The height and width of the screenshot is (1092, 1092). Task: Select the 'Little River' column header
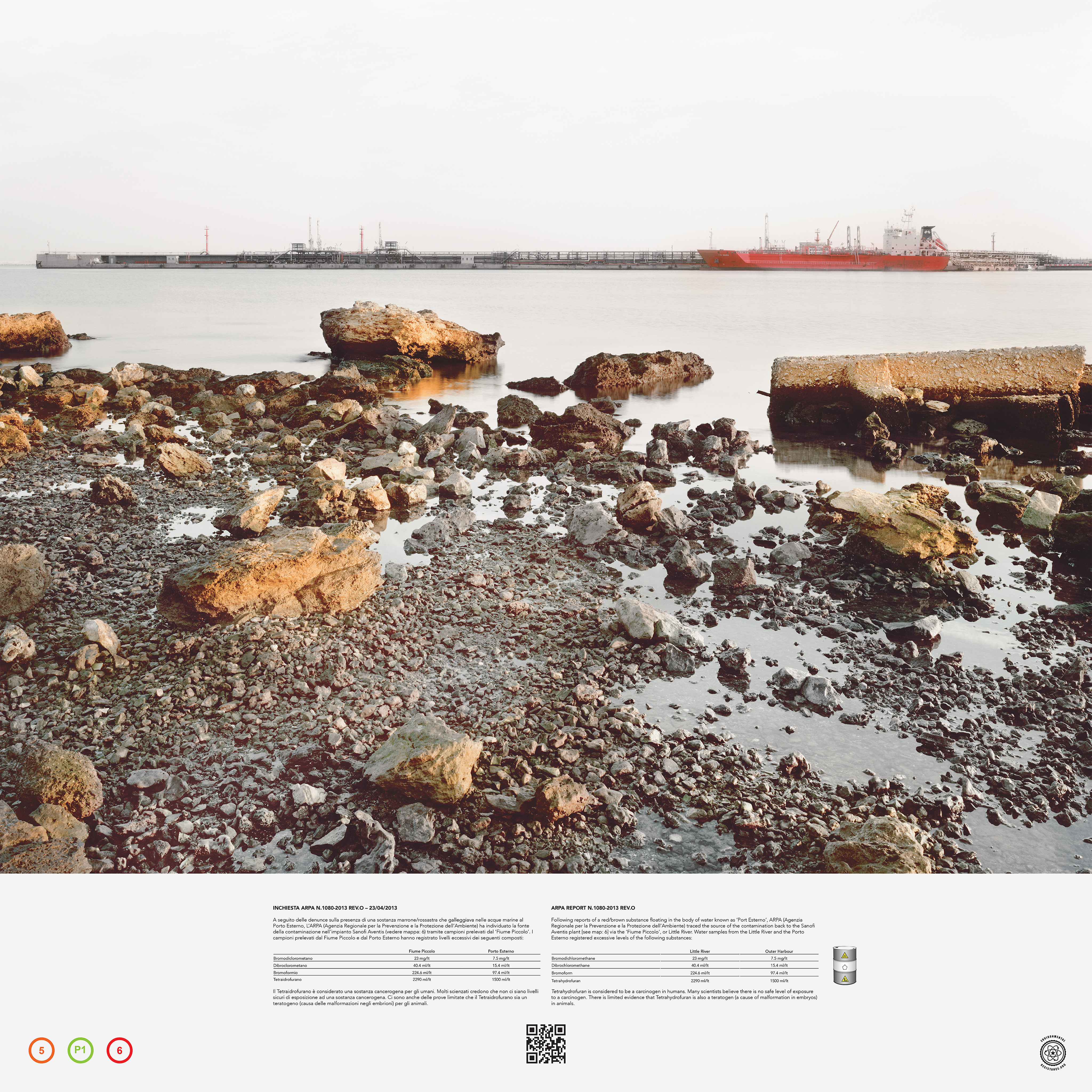(x=700, y=951)
